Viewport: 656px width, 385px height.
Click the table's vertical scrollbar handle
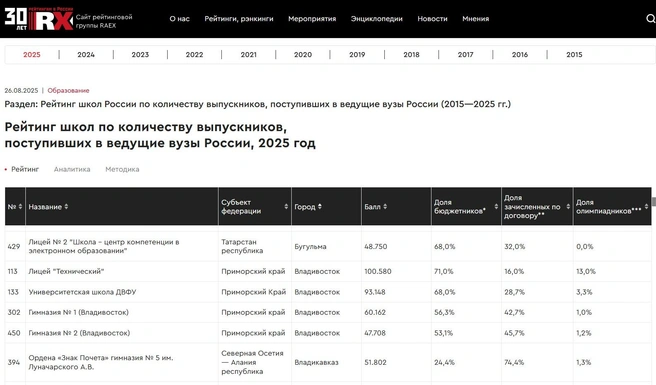653,202
